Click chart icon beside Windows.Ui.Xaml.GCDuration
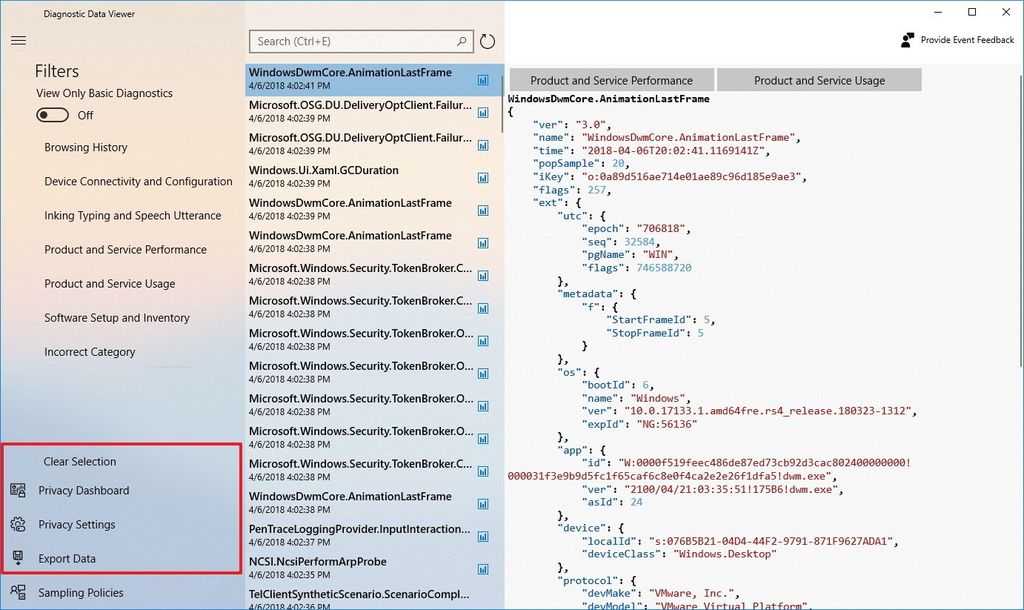Screen dimensions: 1024x610 tap(482, 177)
